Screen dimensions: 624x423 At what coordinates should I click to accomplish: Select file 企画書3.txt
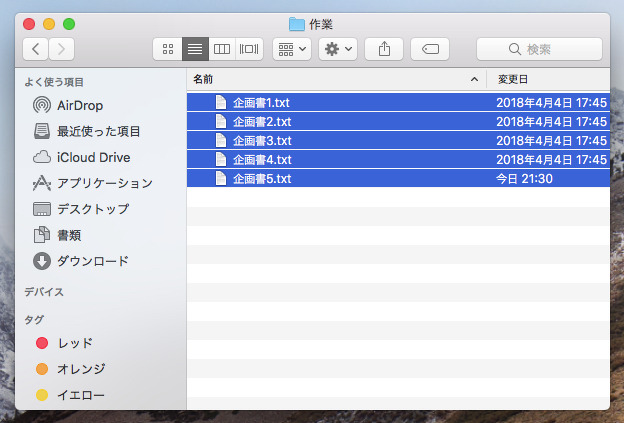pos(262,140)
